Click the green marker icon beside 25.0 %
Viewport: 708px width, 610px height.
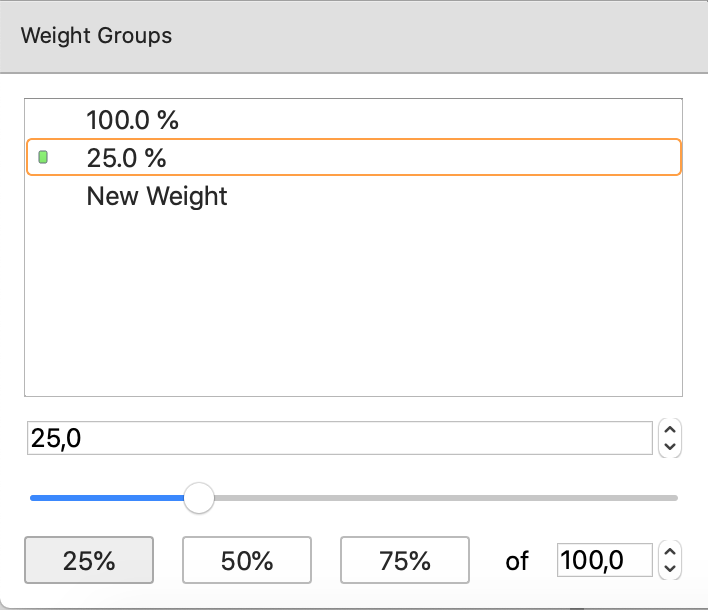[x=43, y=158]
